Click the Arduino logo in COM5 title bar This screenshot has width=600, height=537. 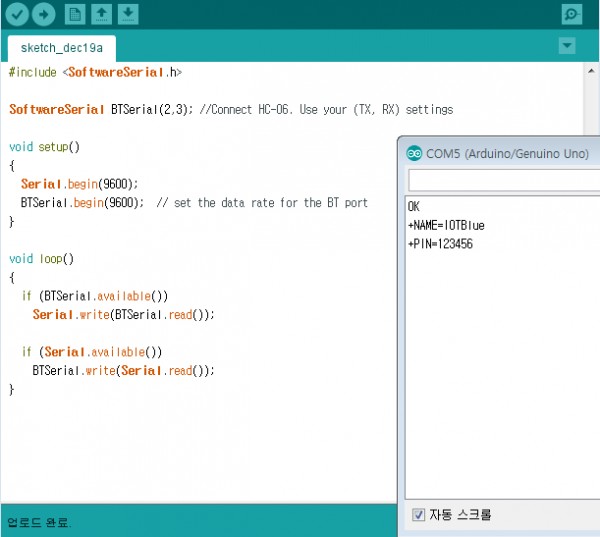(x=414, y=153)
